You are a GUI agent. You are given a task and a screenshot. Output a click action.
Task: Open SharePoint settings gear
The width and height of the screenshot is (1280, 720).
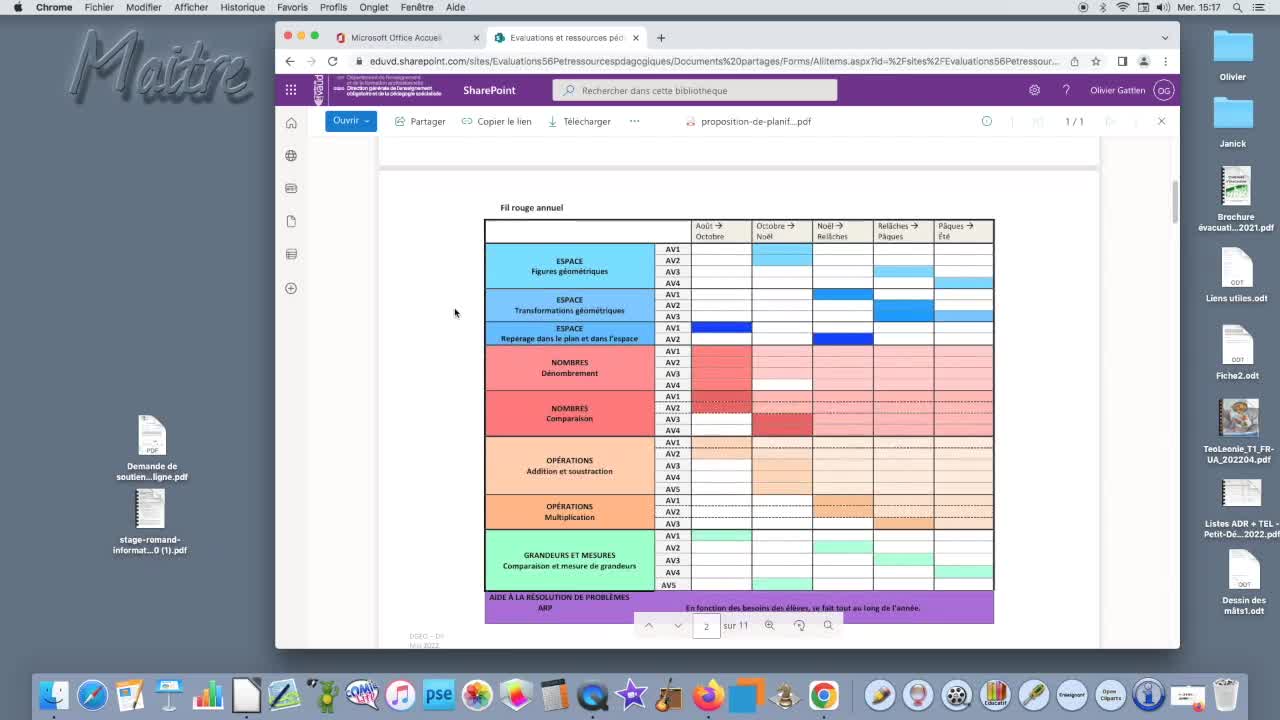(1034, 90)
